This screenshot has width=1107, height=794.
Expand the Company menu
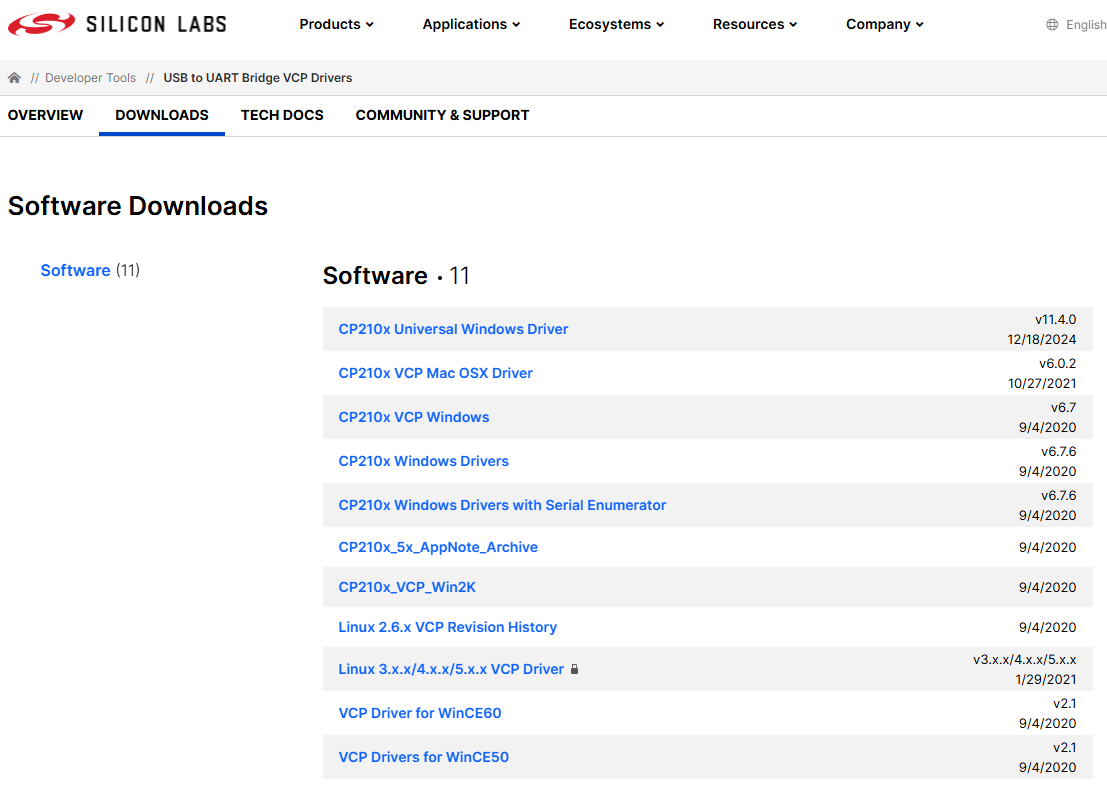885,24
